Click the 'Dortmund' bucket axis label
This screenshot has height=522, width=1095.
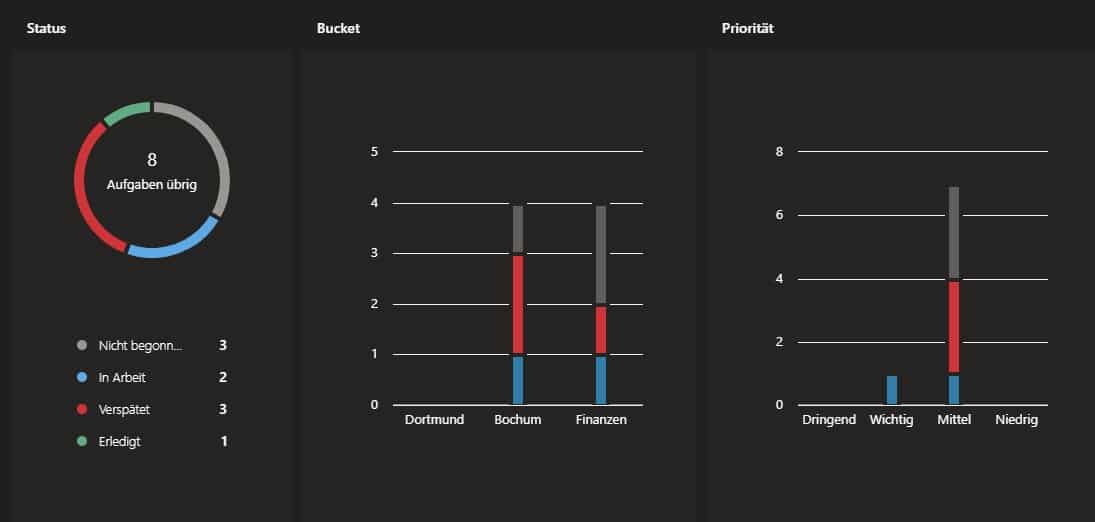pyautogui.click(x=434, y=420)
